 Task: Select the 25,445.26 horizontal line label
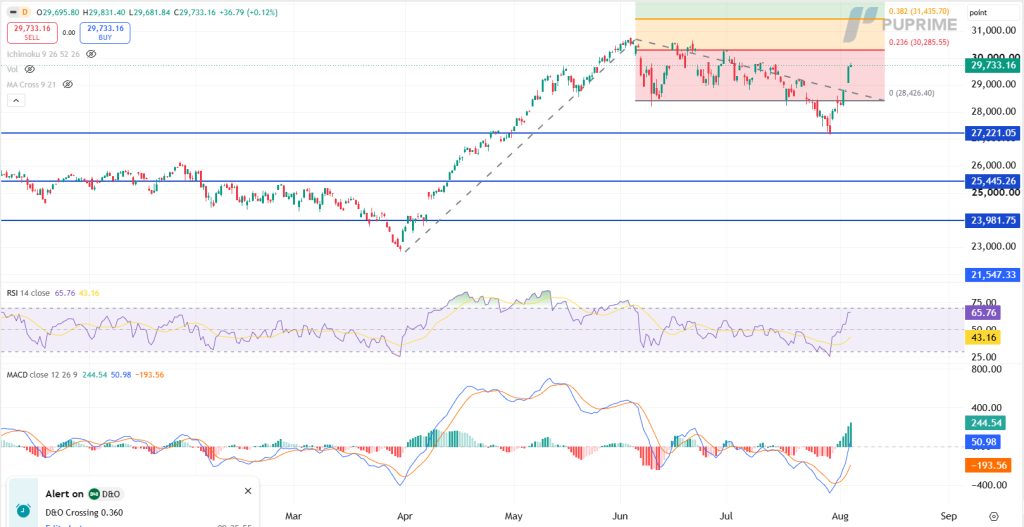coord(991,181)
